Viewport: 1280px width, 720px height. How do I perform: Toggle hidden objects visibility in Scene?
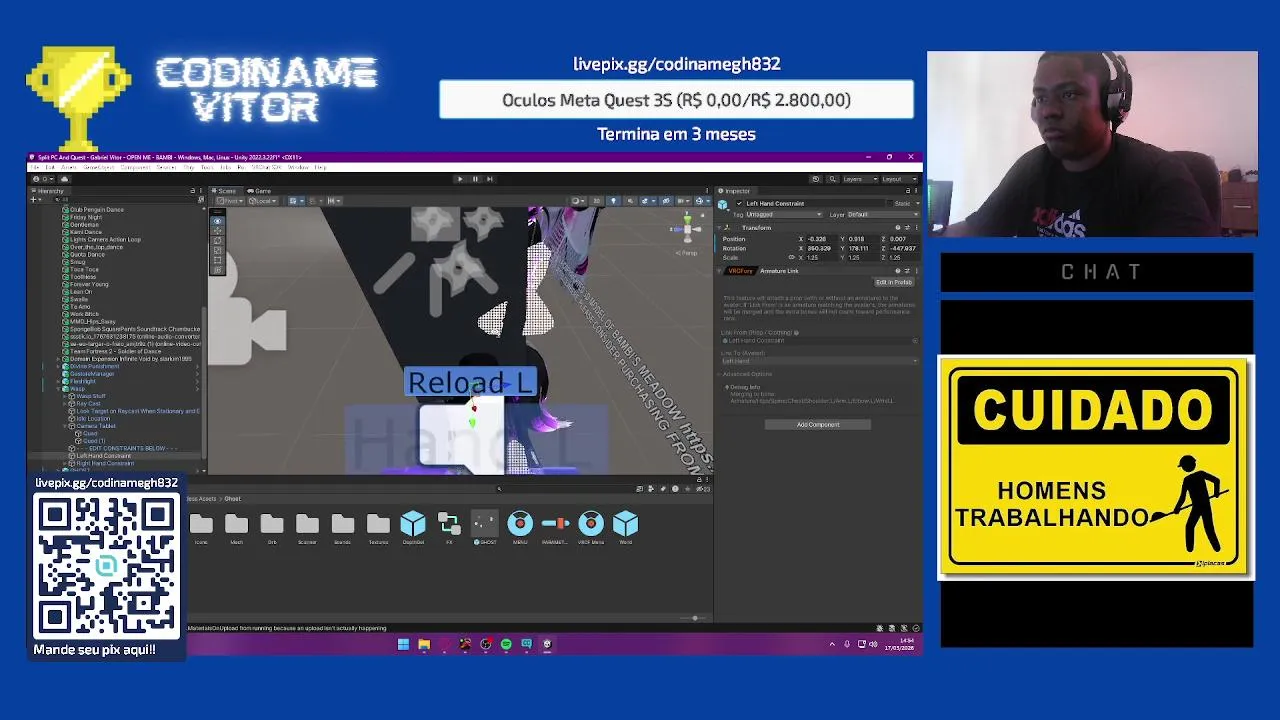(x=666, y=200)
